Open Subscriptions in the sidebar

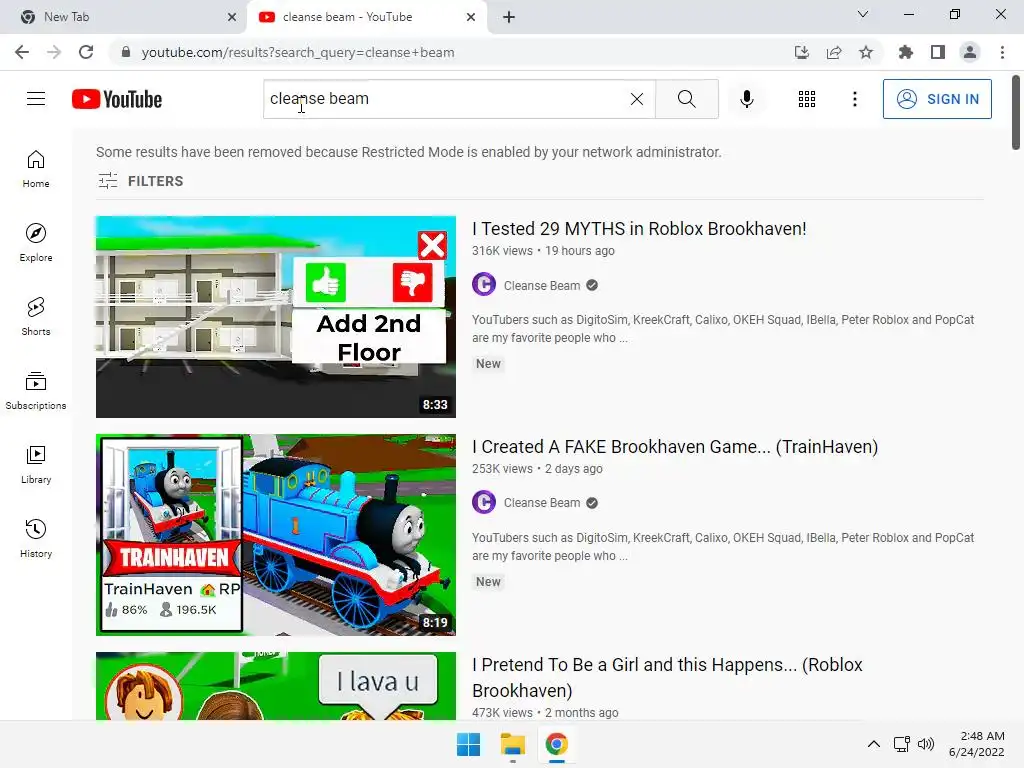point(36,391)
